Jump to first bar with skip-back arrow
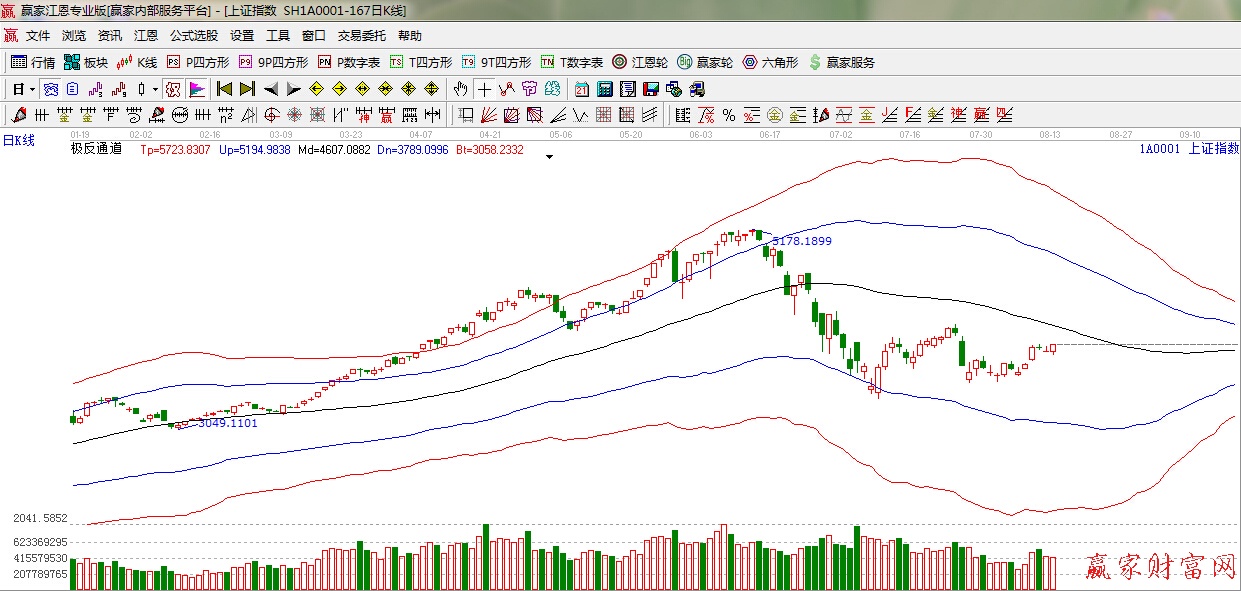Viewport: 1241px width, 591px height. coord(224,89)
